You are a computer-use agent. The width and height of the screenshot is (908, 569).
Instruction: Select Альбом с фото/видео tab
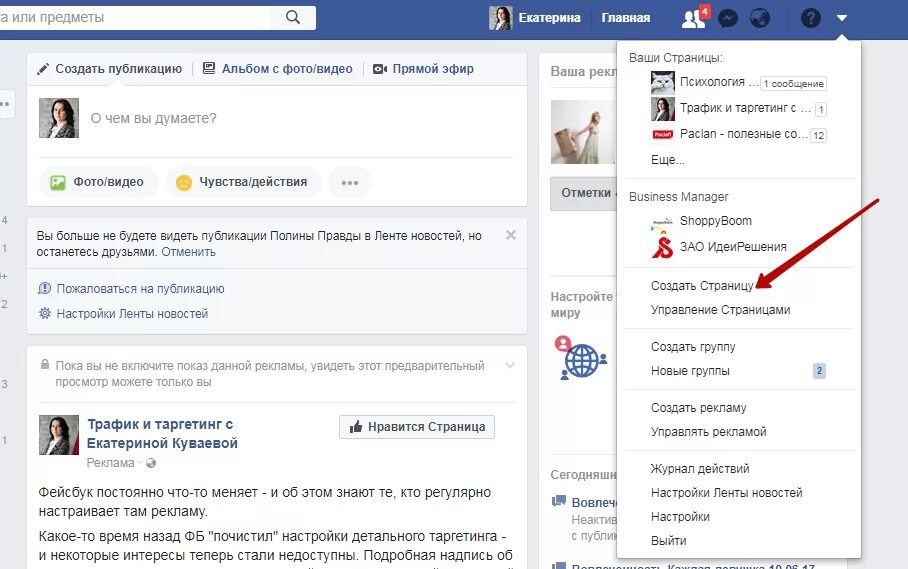coord(278,69)
